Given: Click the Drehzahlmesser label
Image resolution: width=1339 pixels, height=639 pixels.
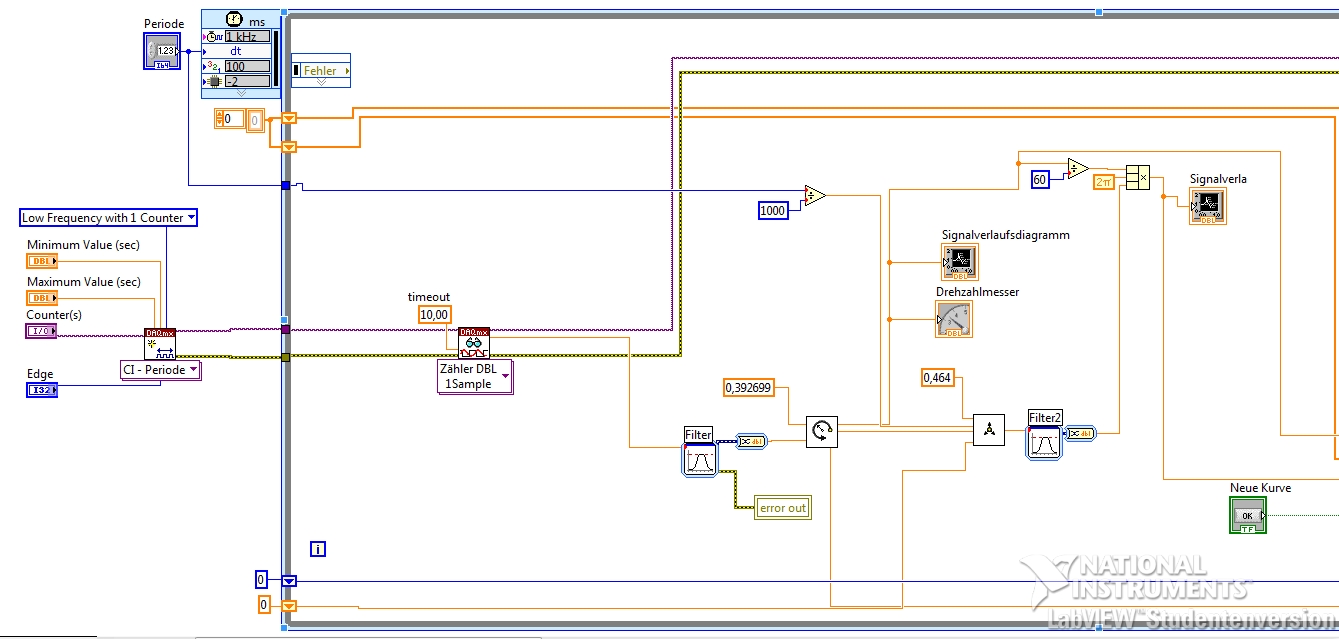Looking at the screenshot, I should [x=978, y=292].
